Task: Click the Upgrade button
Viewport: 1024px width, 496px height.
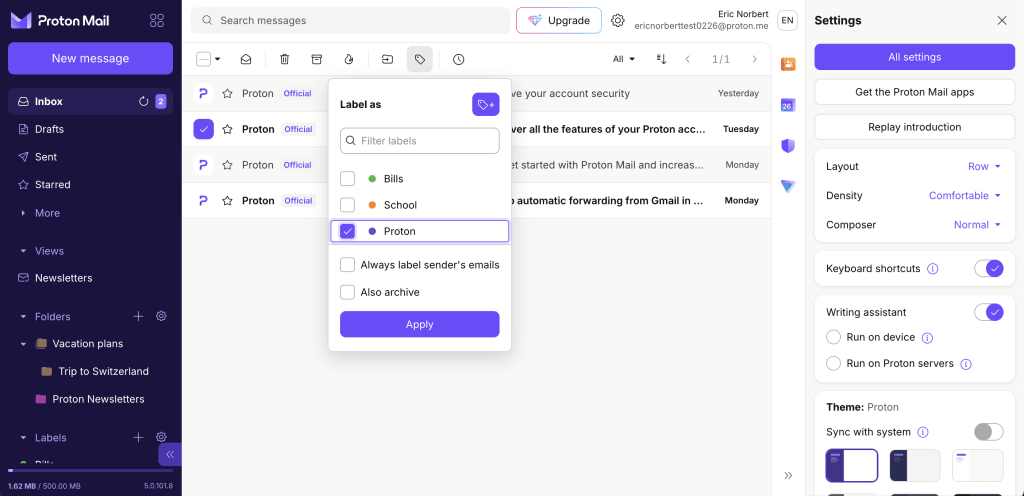Action: click(x=558, y=20)
